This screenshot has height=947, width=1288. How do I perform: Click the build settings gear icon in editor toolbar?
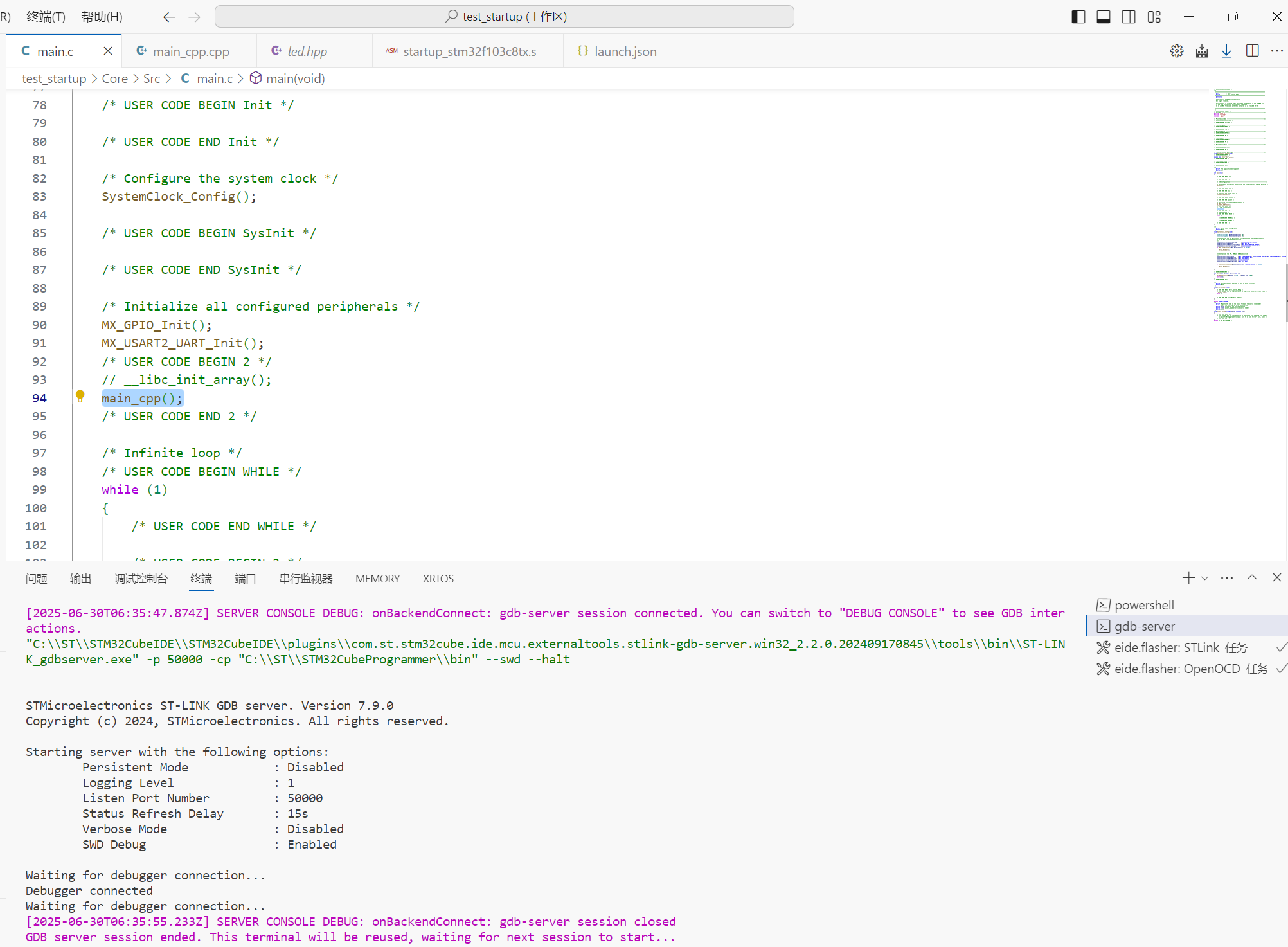pos(1177,51)
